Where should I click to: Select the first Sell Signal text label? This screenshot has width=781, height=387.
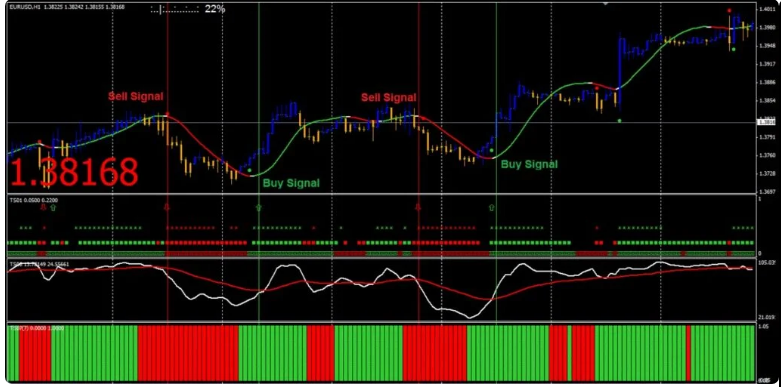click(136, 96)
